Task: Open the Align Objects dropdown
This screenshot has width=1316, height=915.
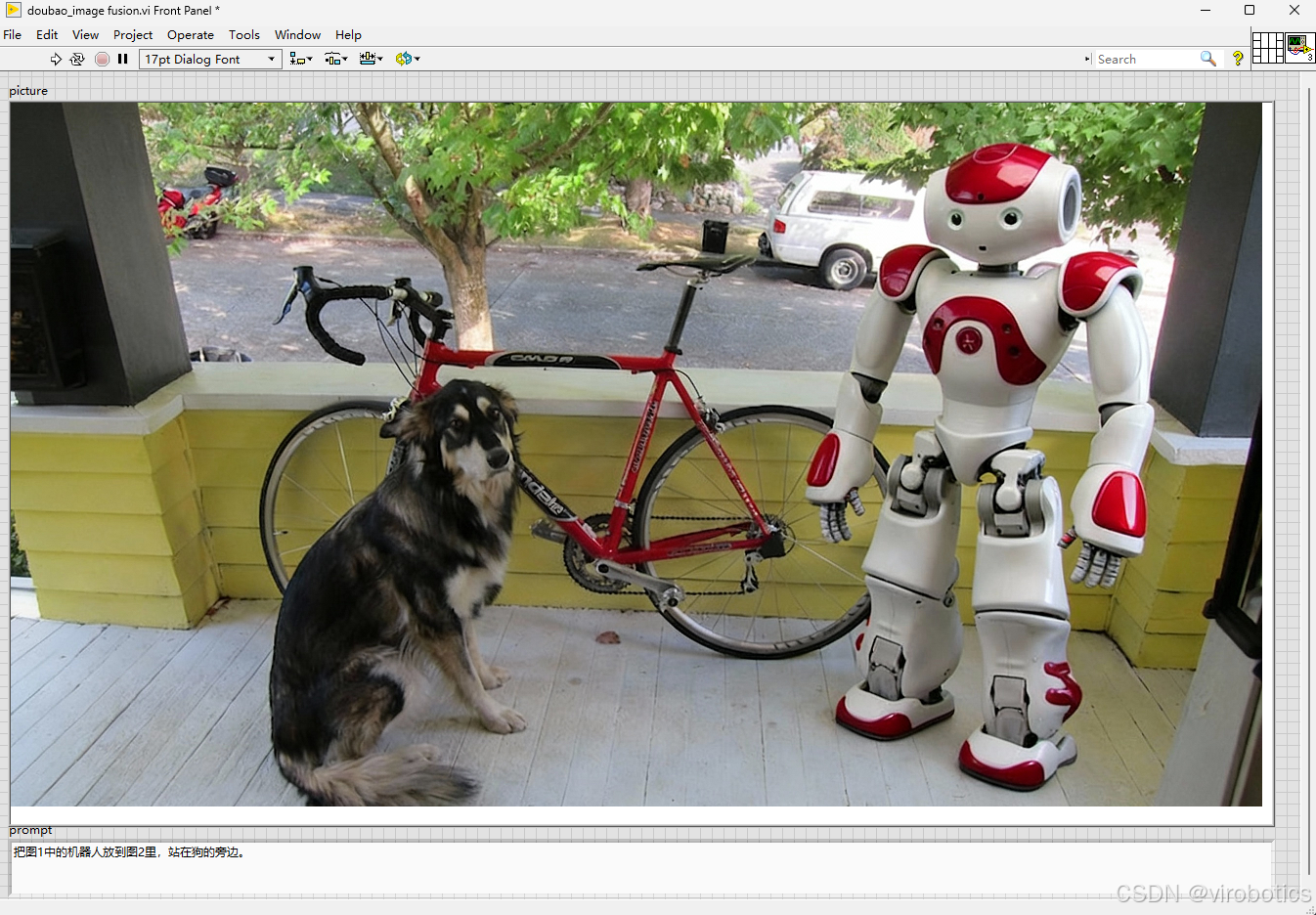Action: tap(300, 59)
